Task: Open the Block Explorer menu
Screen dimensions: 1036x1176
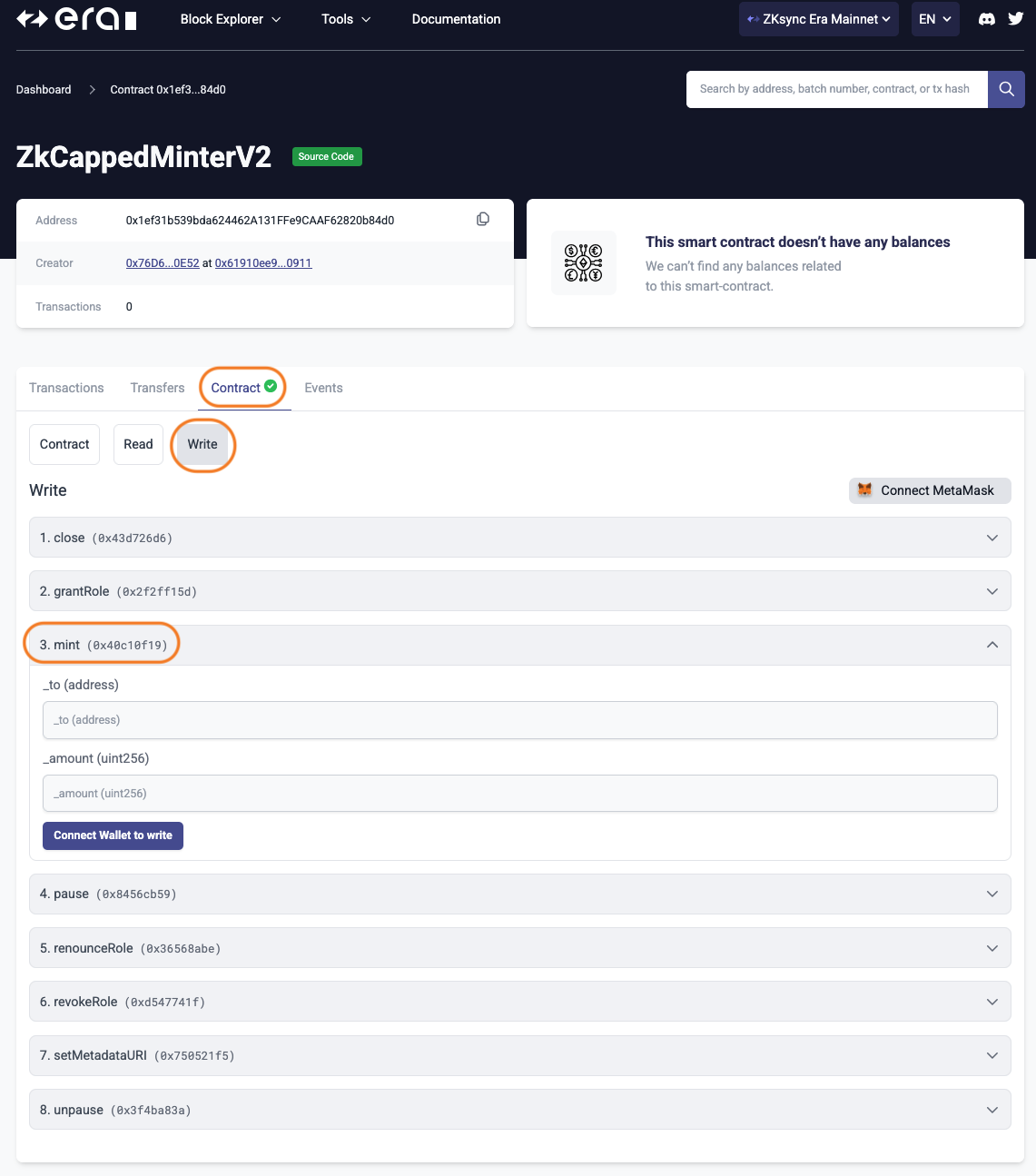Action: 231,19
